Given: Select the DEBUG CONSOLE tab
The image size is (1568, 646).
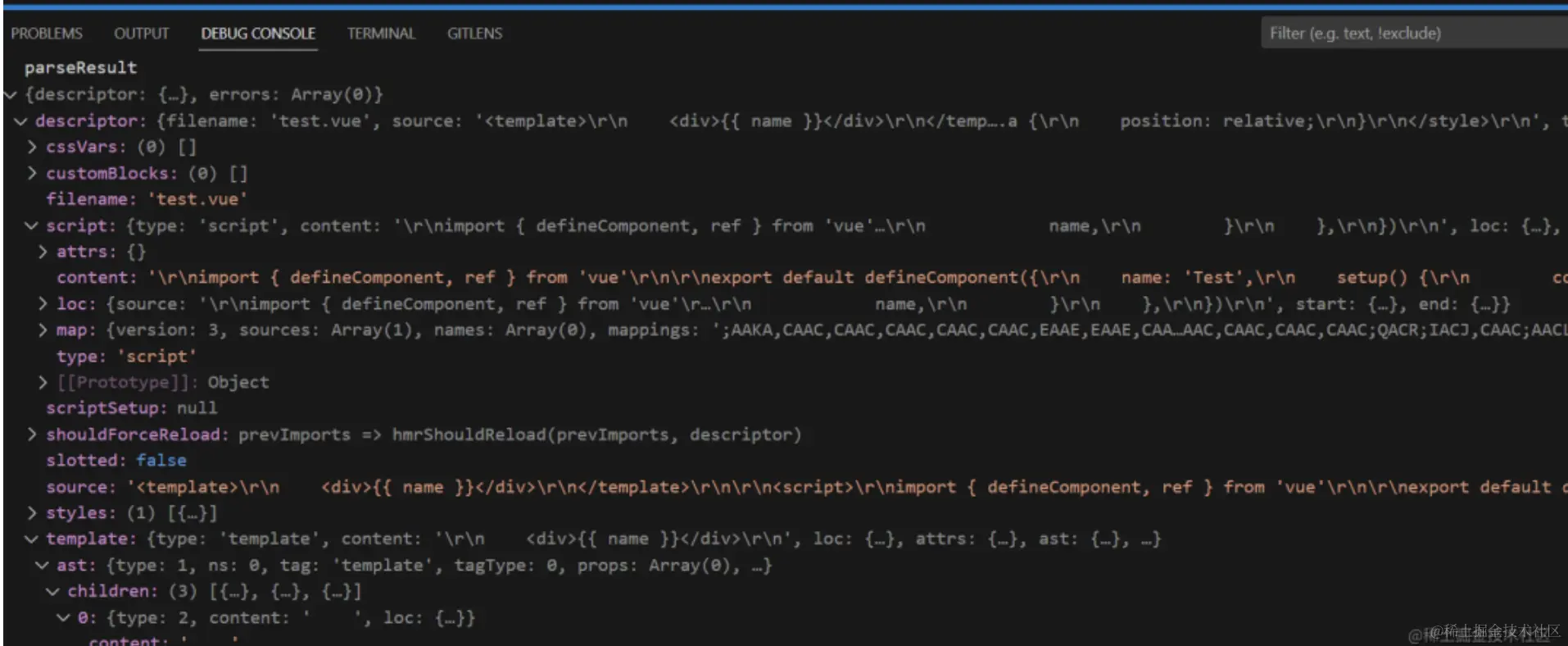Looking at the screenshot, I should (258, 34).
